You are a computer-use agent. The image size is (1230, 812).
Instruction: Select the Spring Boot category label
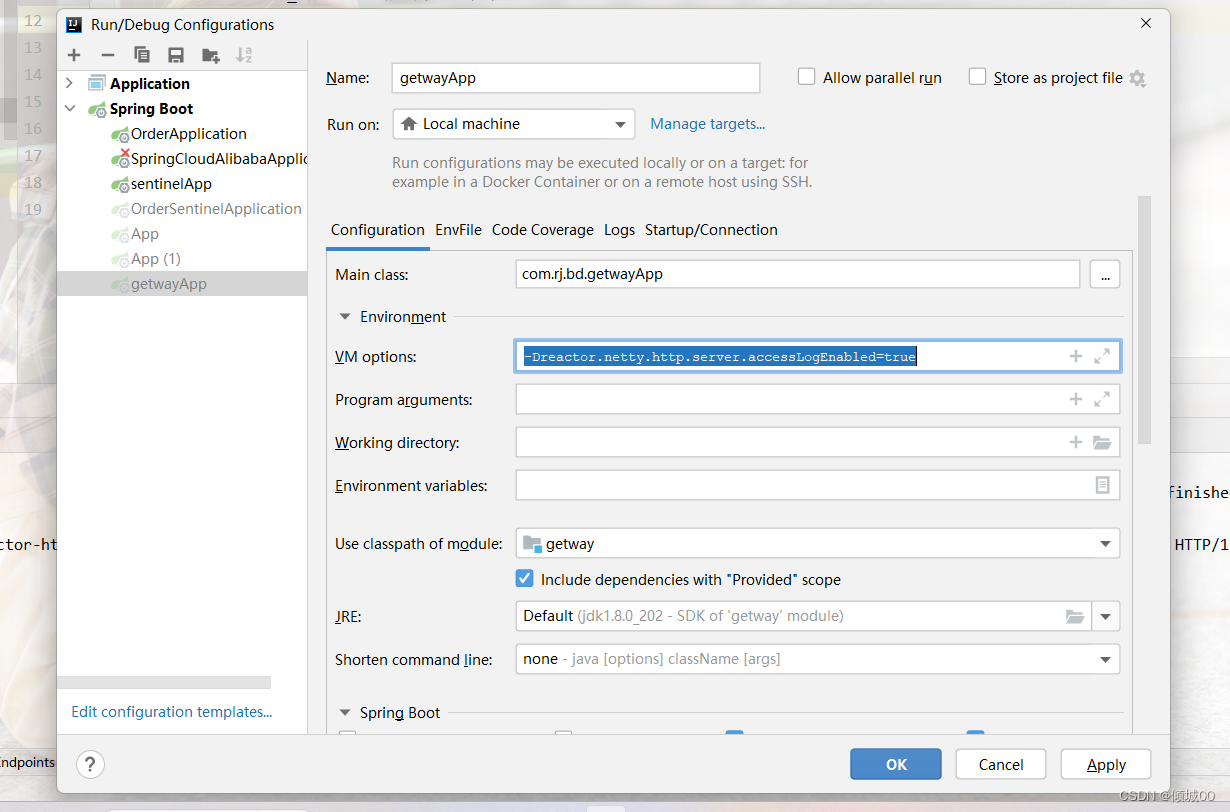tap(152, 109)
